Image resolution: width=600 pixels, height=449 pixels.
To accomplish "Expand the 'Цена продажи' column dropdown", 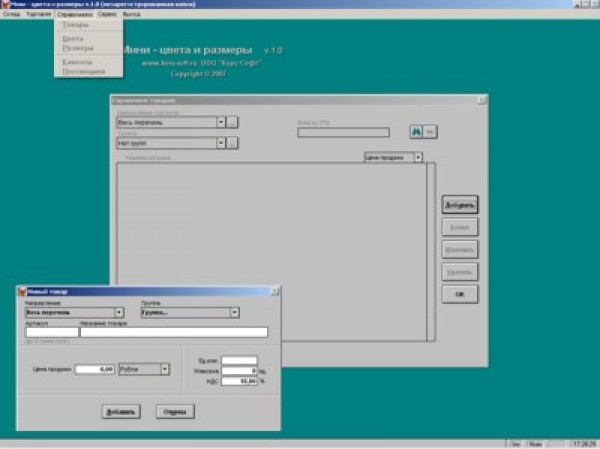I will (417, 157).
